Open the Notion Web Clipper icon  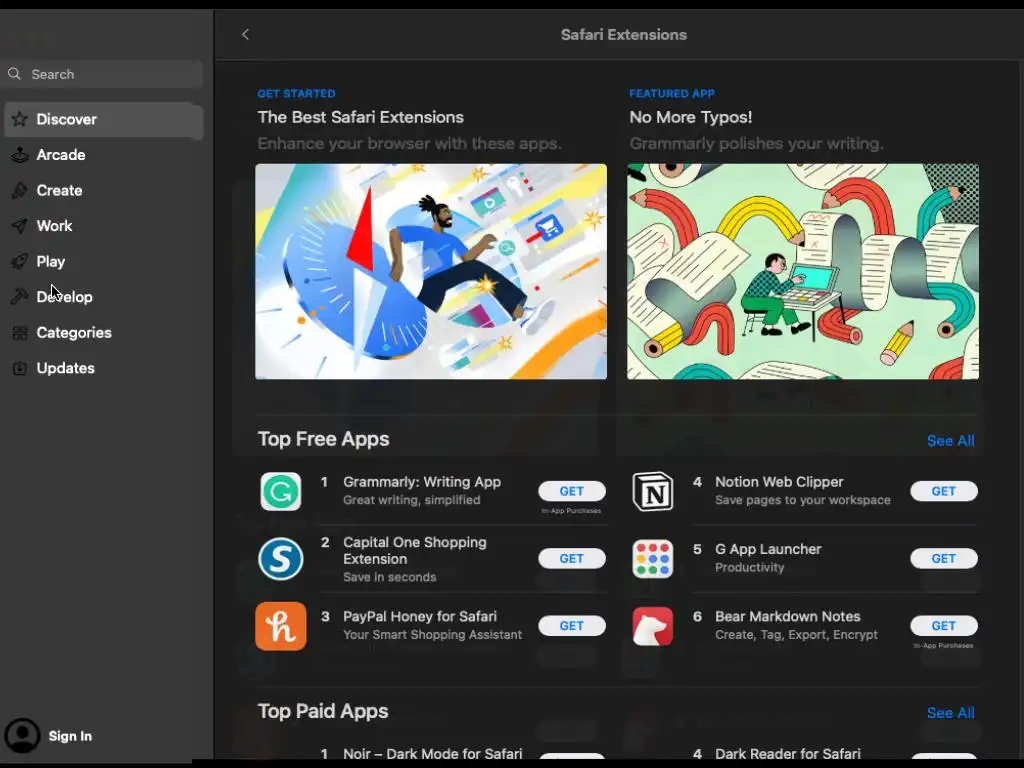(x=652, y=491)
